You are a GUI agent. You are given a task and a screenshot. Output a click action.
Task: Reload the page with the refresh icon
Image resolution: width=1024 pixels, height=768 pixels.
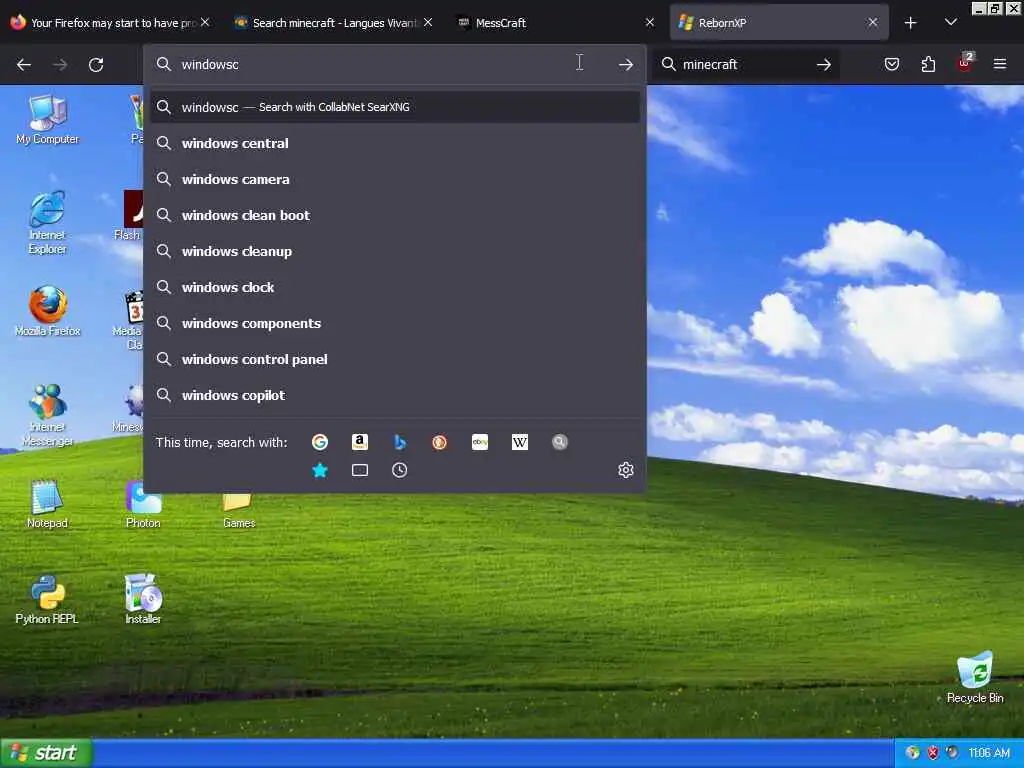point(96,65)
